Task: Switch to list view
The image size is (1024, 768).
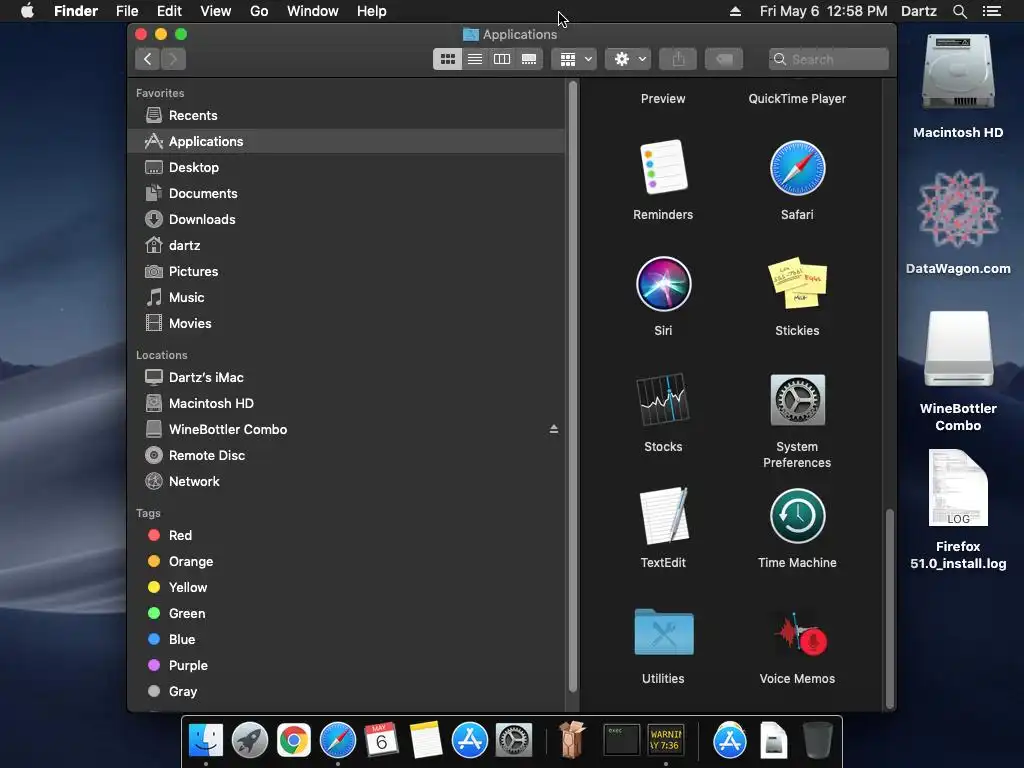Action: (475, 59)
